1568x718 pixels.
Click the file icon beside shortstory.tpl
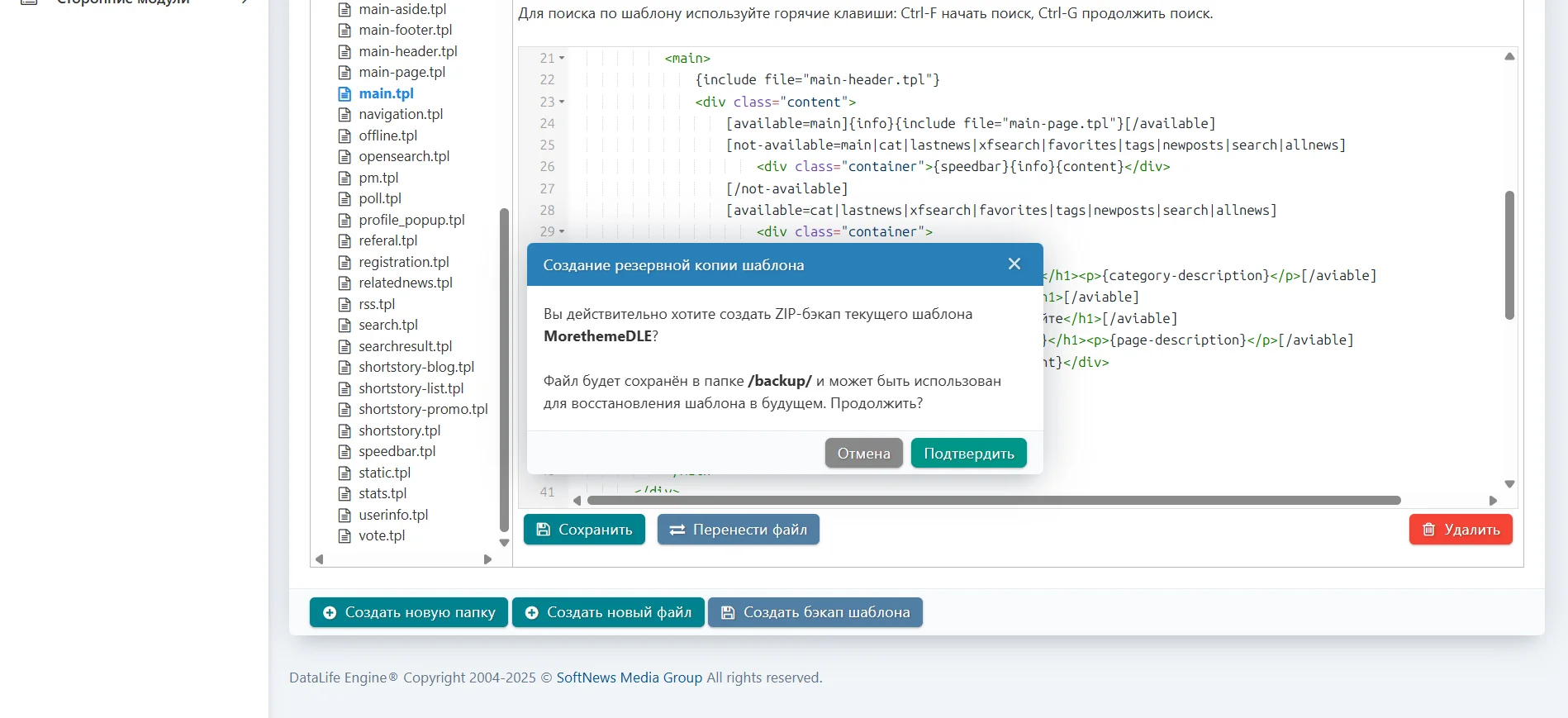(344, 431)
